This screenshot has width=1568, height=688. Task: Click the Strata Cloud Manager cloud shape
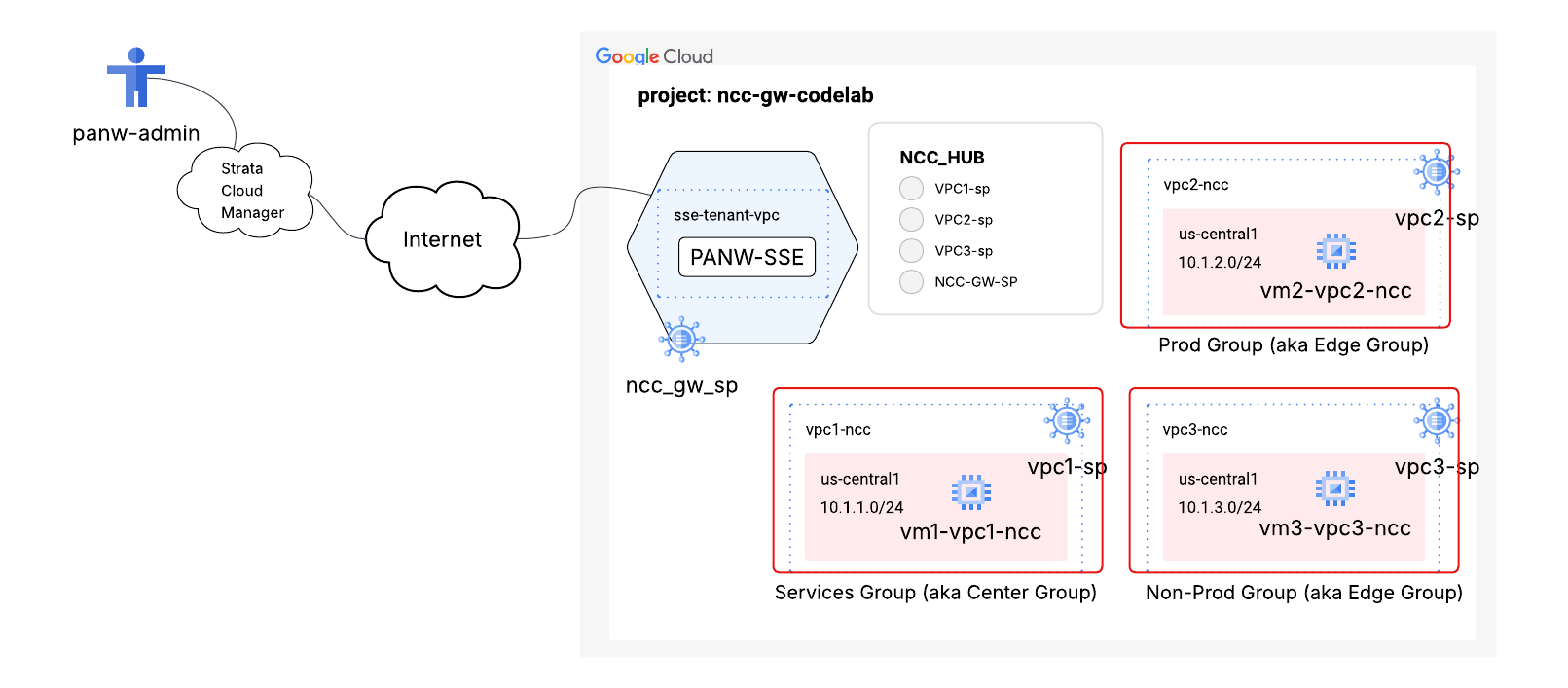click(x=245, y=190)
